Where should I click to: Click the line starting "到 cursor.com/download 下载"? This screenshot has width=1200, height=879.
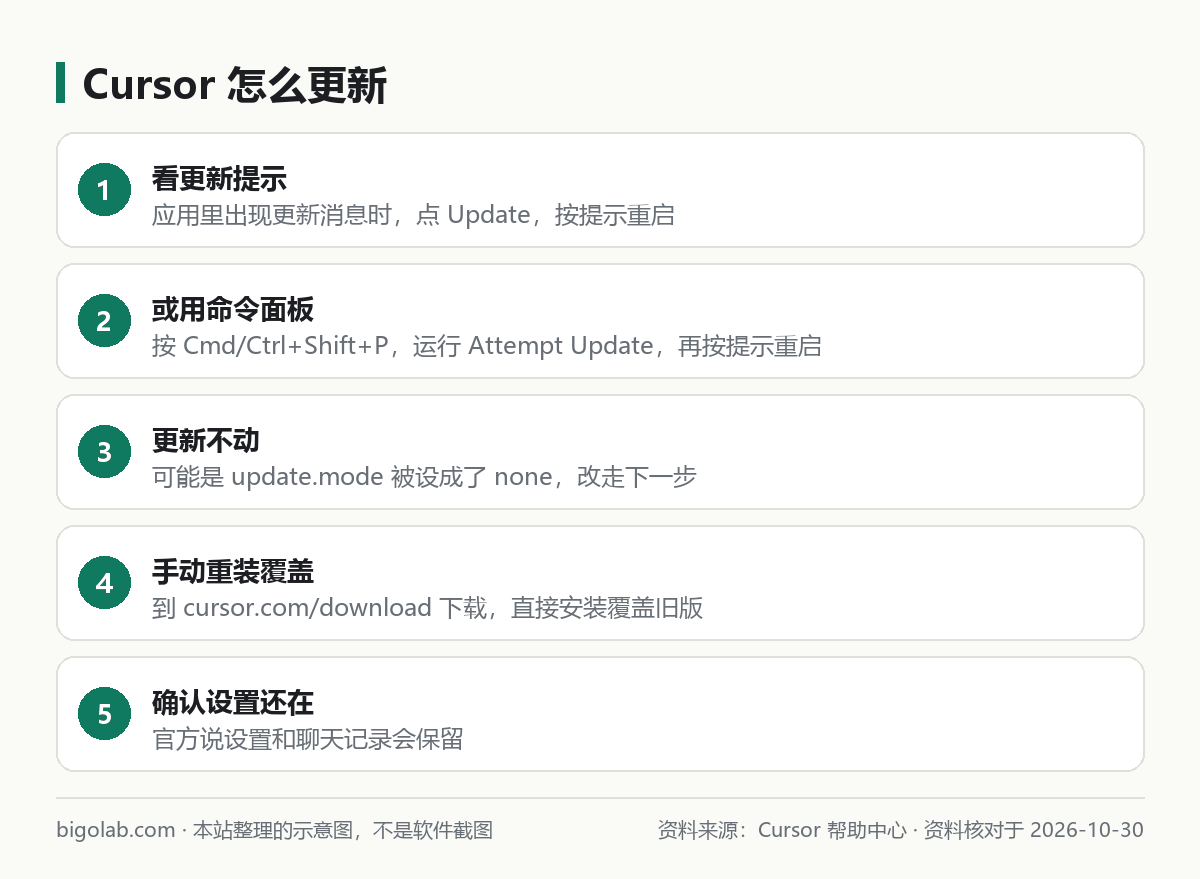click(428, 608)
